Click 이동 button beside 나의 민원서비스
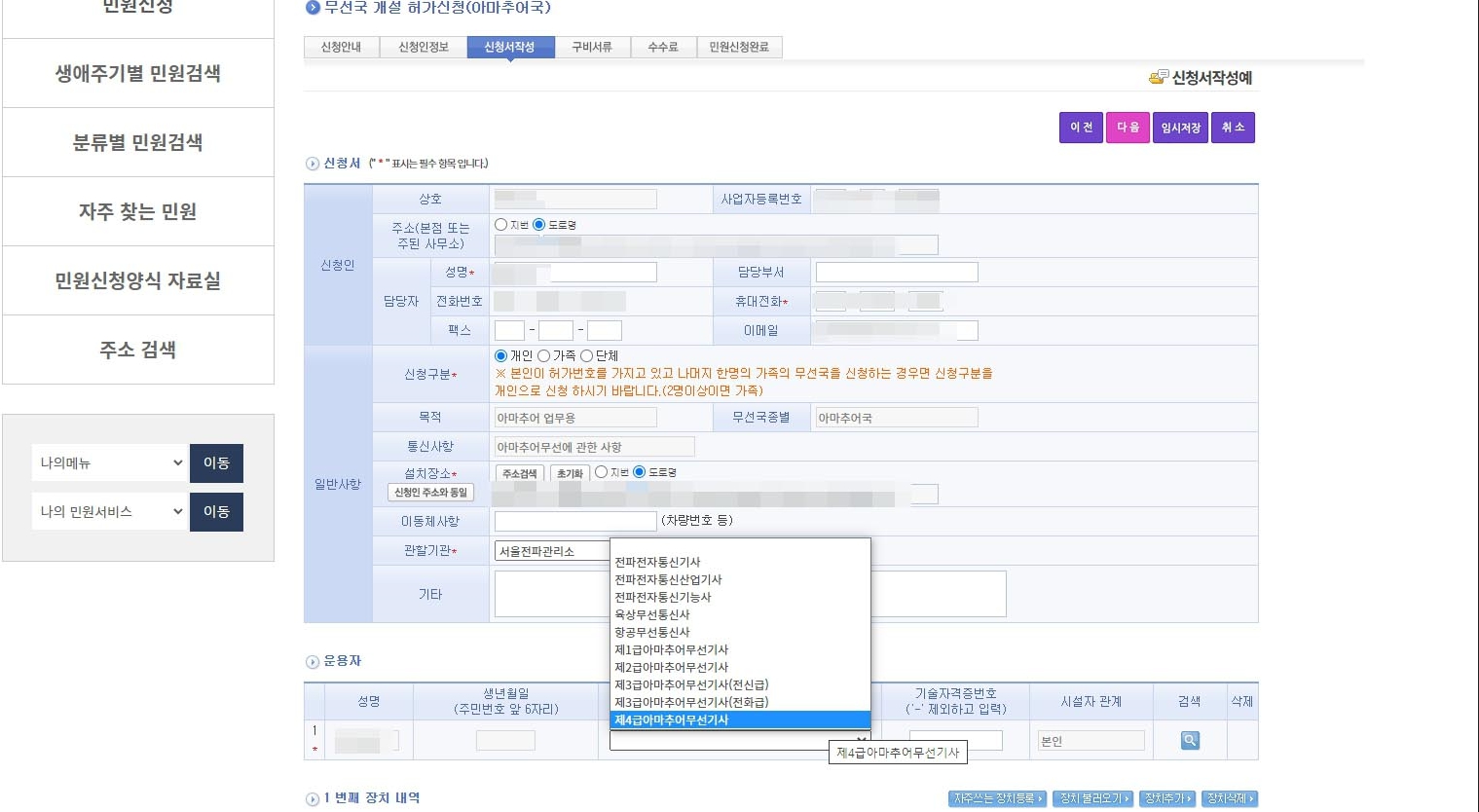 [216, 511]
